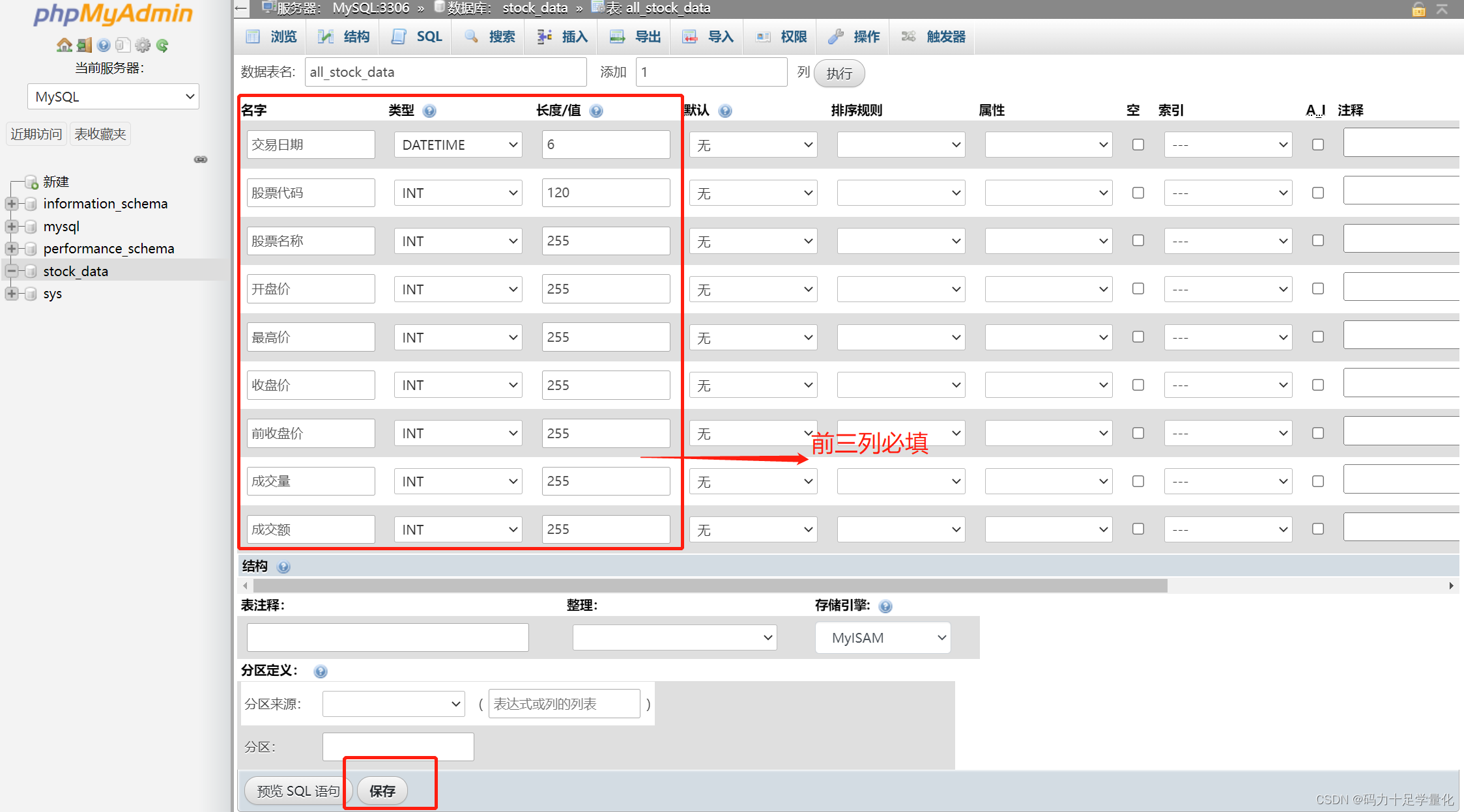Toggle the 空 checkbox in 成交额 row

click(1138, 529)
